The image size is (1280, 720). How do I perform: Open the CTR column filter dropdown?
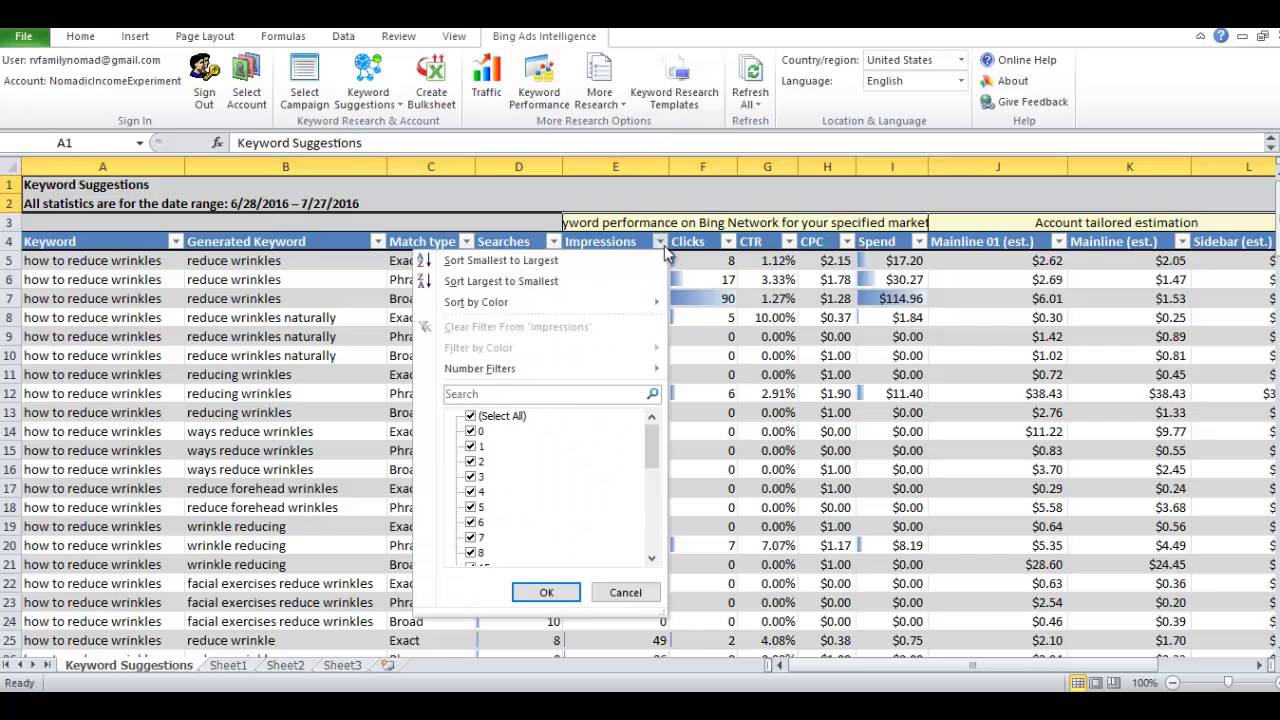pos(789,241)
